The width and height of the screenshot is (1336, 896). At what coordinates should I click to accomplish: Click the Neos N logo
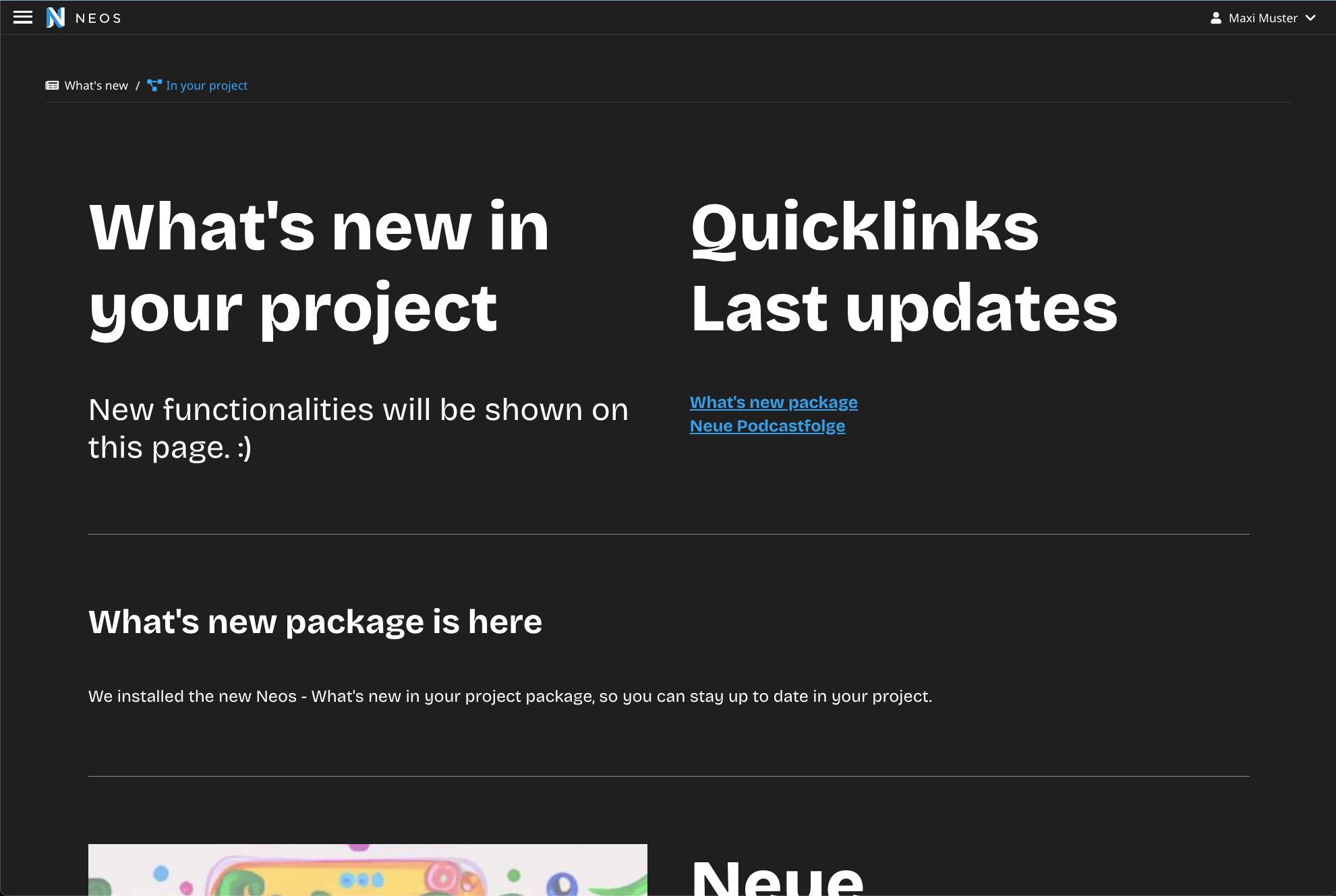(x=55, y=18)
